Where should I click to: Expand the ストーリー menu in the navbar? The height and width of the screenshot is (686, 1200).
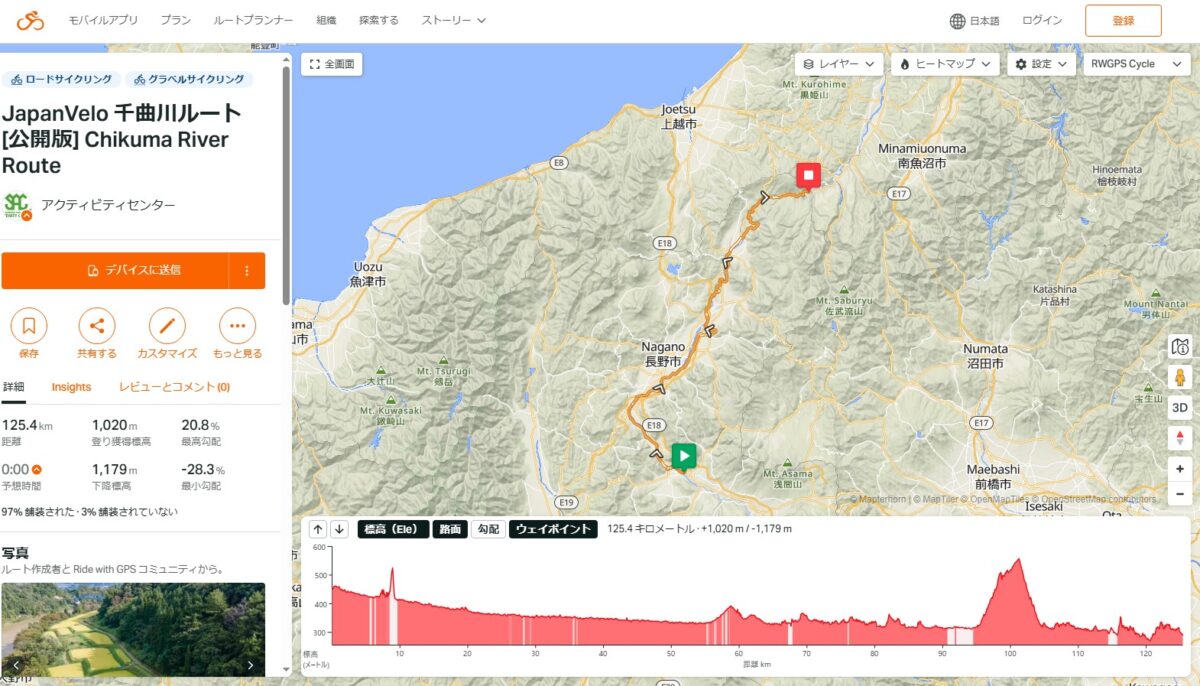click(454, 20)
